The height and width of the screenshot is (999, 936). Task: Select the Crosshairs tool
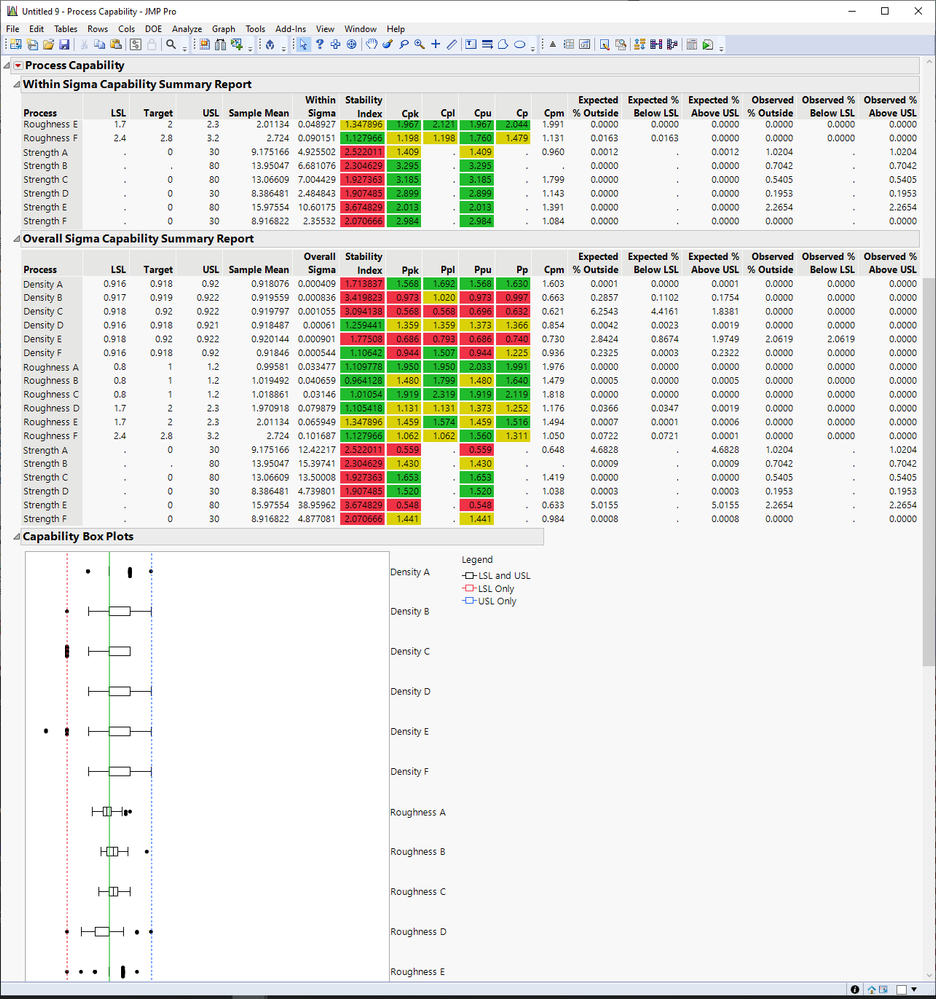tap(433, 45)
